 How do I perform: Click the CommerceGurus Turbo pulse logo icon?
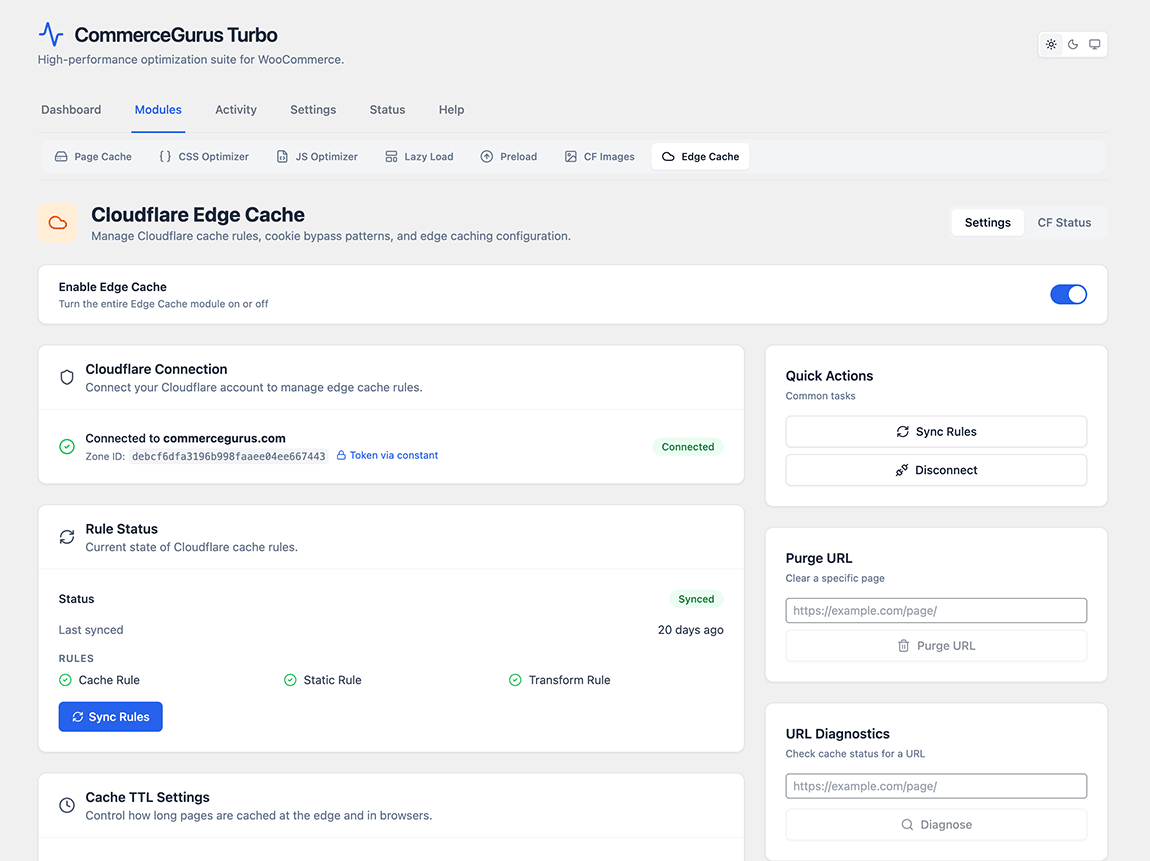(x=51, y=34)
